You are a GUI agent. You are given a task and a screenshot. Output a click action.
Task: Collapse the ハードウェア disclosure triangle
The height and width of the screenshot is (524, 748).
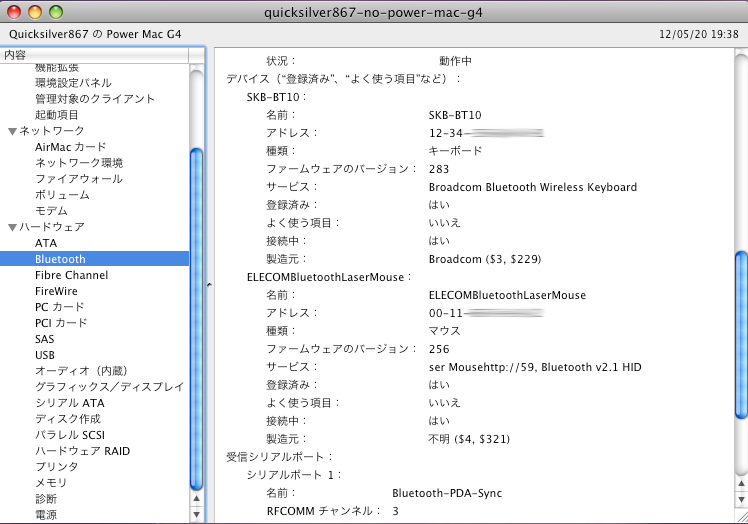[x=12, y=227]
